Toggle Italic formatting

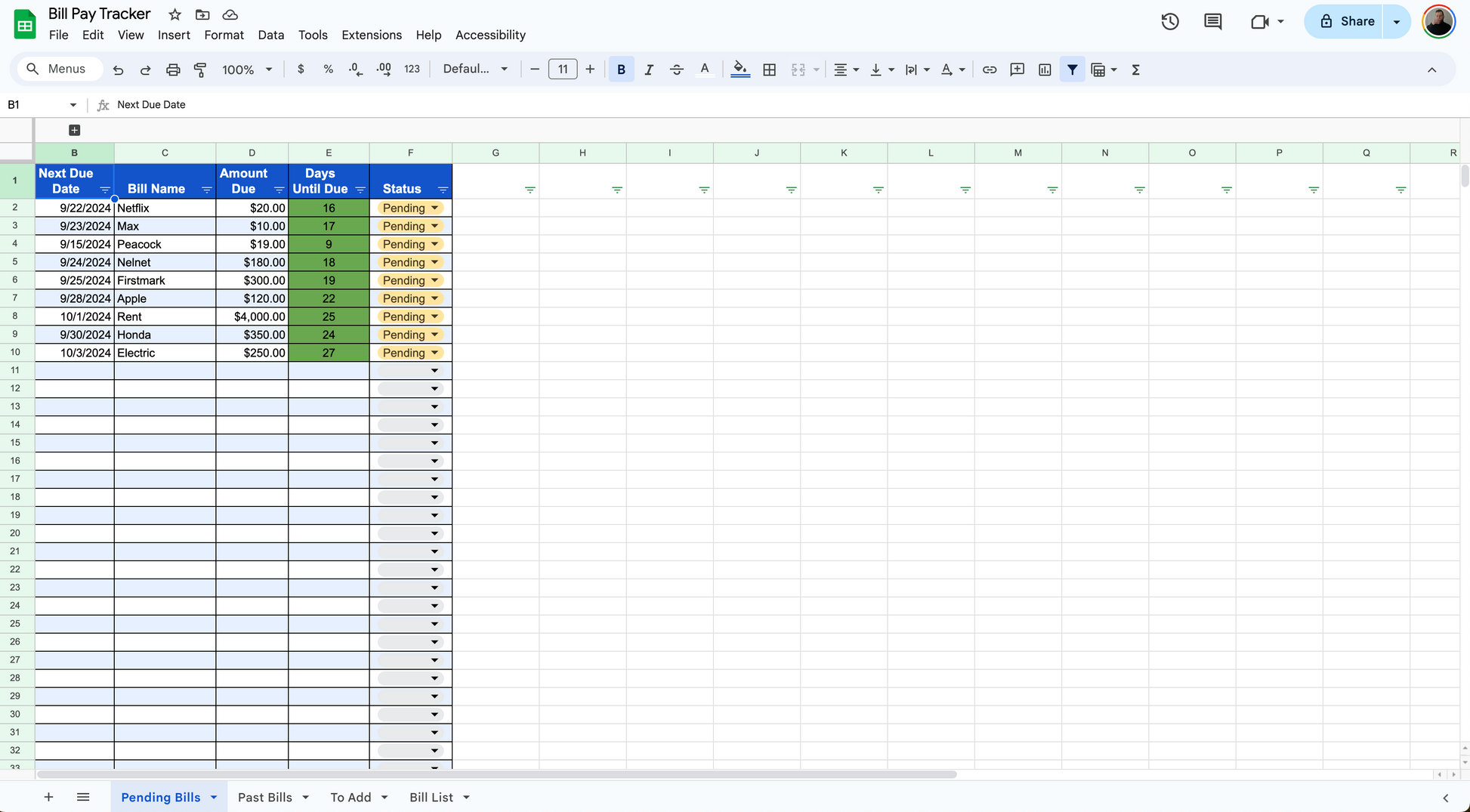click(x=648, y=69)
